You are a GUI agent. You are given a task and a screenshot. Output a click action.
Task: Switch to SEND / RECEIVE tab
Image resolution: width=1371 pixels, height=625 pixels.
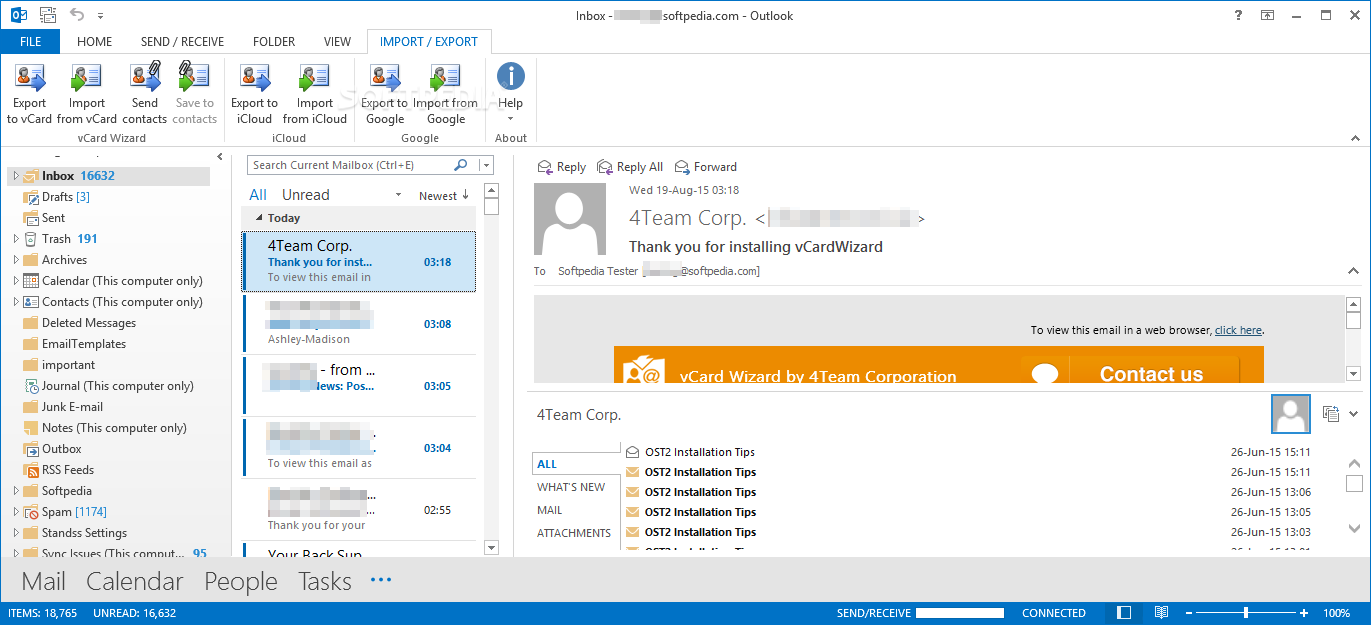click(x=182, y=42)
